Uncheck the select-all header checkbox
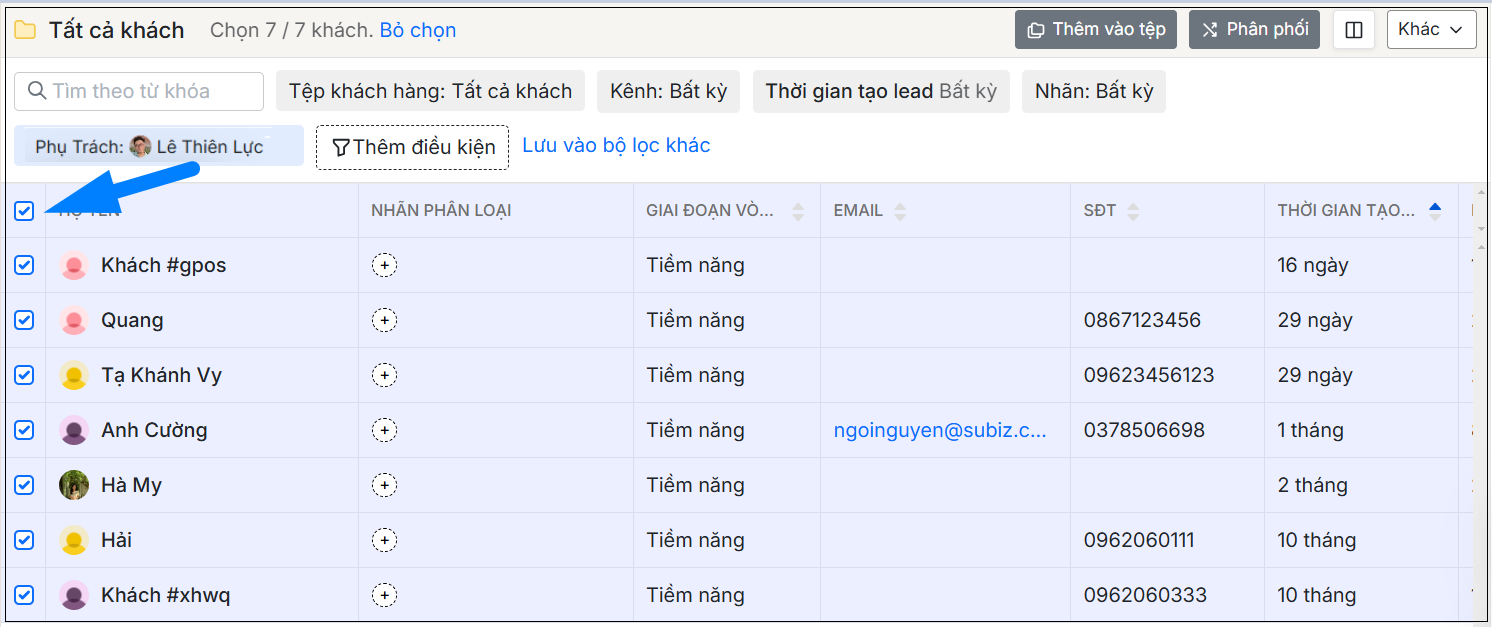 pos(24,211)
